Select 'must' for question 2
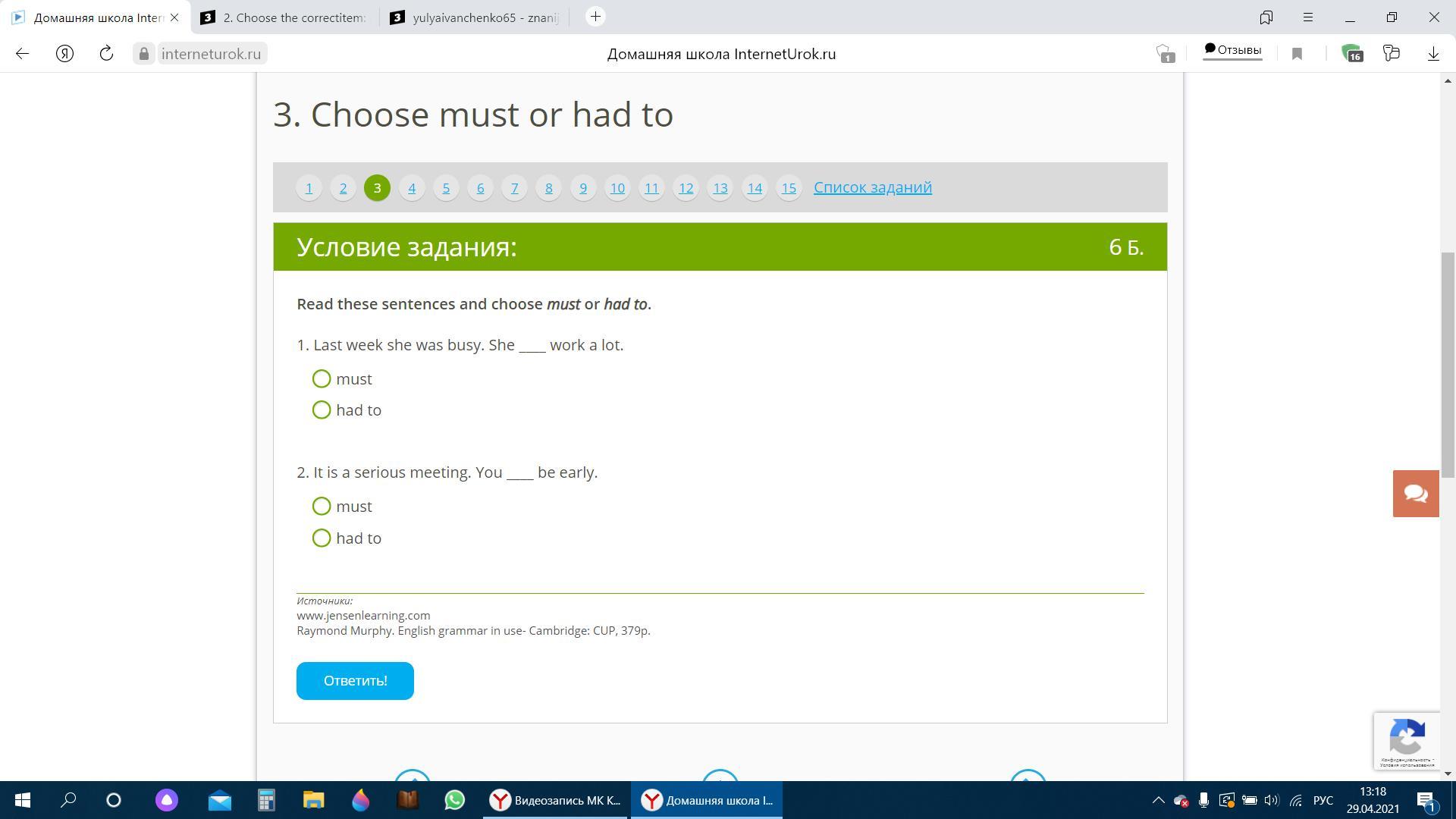The image size is (1456, 819). 322,506
